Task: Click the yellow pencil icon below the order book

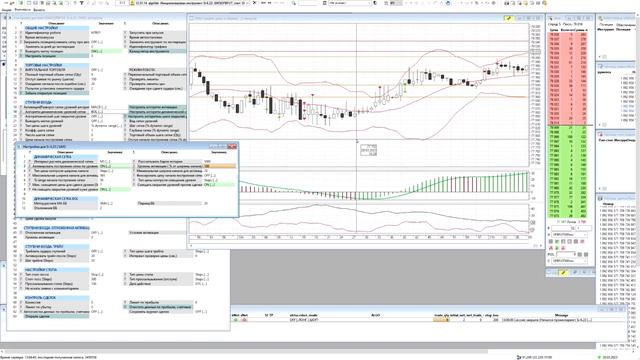Action: (x=564, y=272)
